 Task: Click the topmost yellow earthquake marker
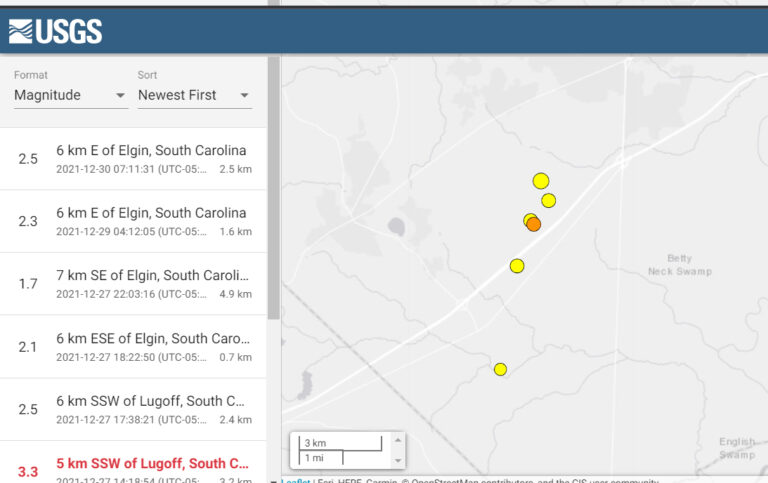tap(541, 181)
